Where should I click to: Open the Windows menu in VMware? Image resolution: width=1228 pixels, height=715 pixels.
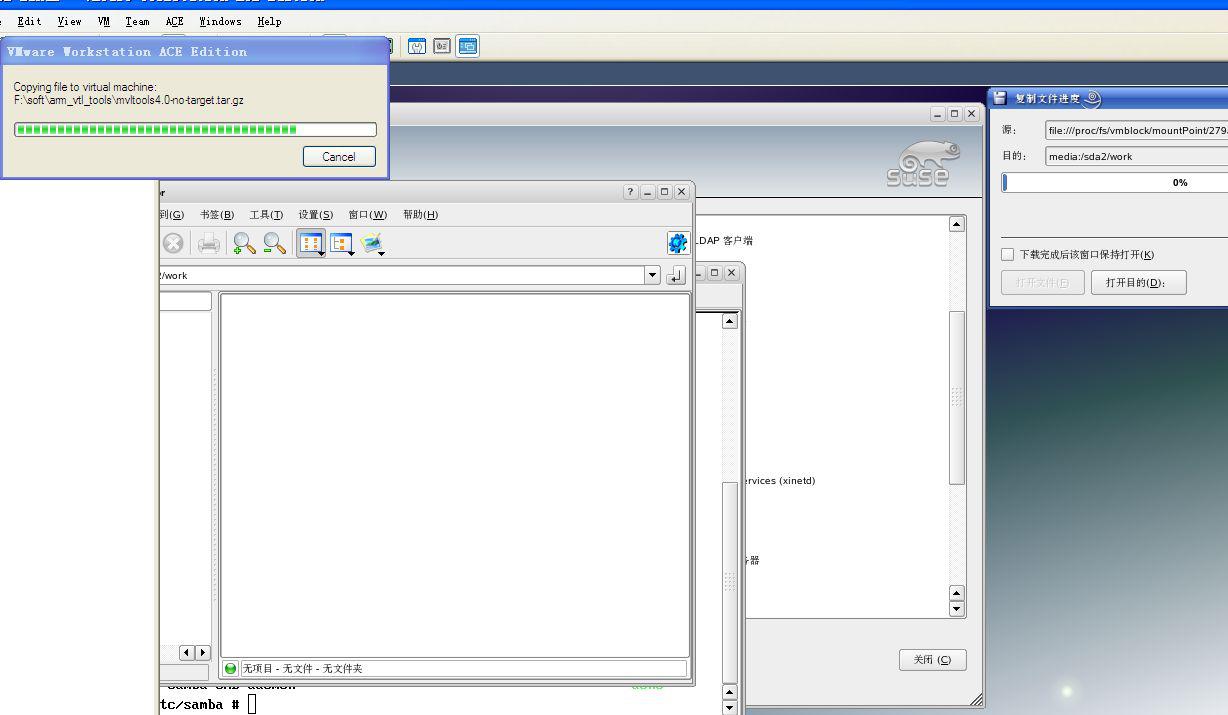[220, 21]
